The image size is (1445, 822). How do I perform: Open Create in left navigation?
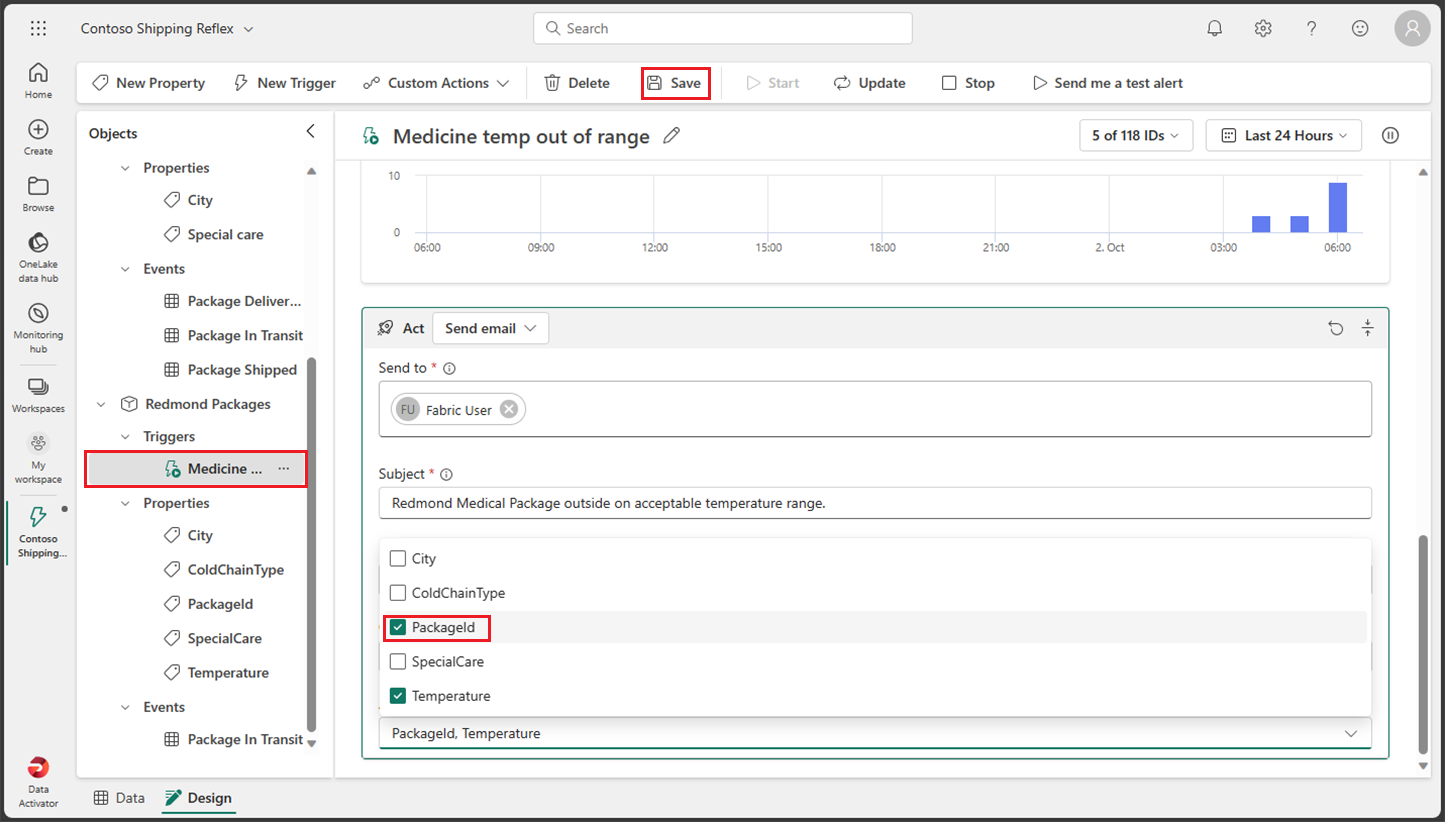(38, 137)
